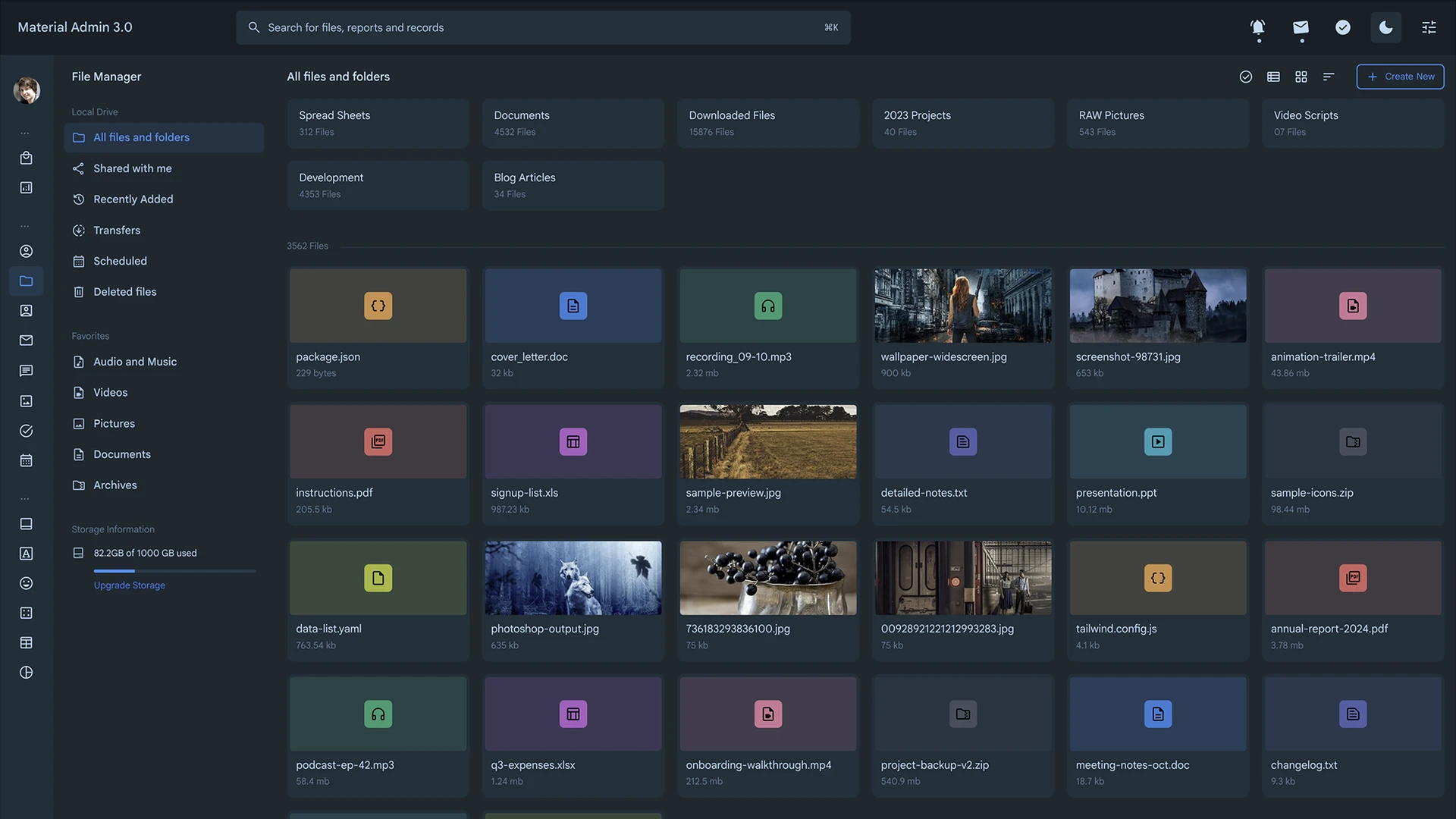The image size is (1456, 819).
Task: Click the package.json braces icon
Action: coord(378,306)
